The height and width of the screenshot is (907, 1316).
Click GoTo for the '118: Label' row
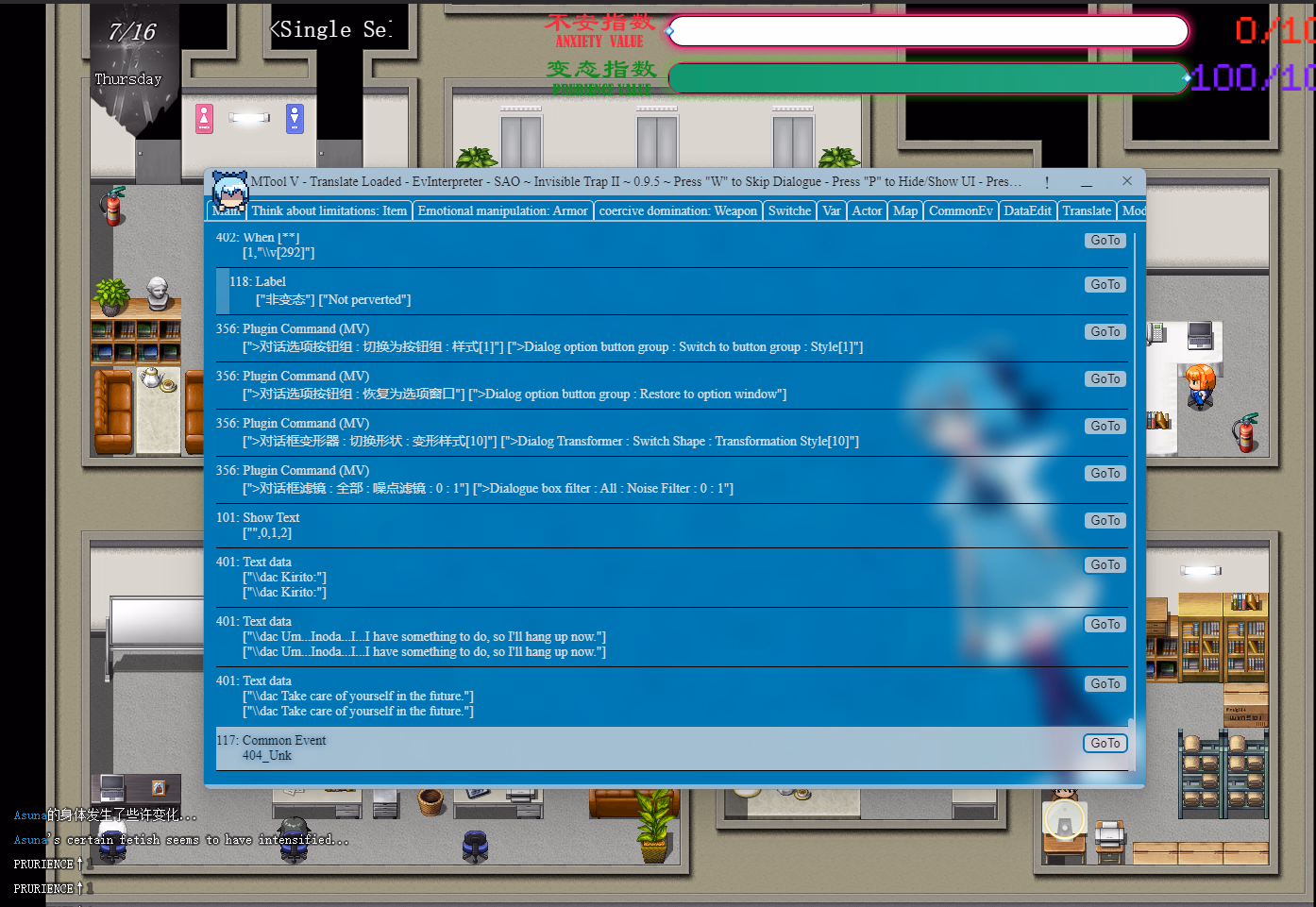[x=1105, y=285]
